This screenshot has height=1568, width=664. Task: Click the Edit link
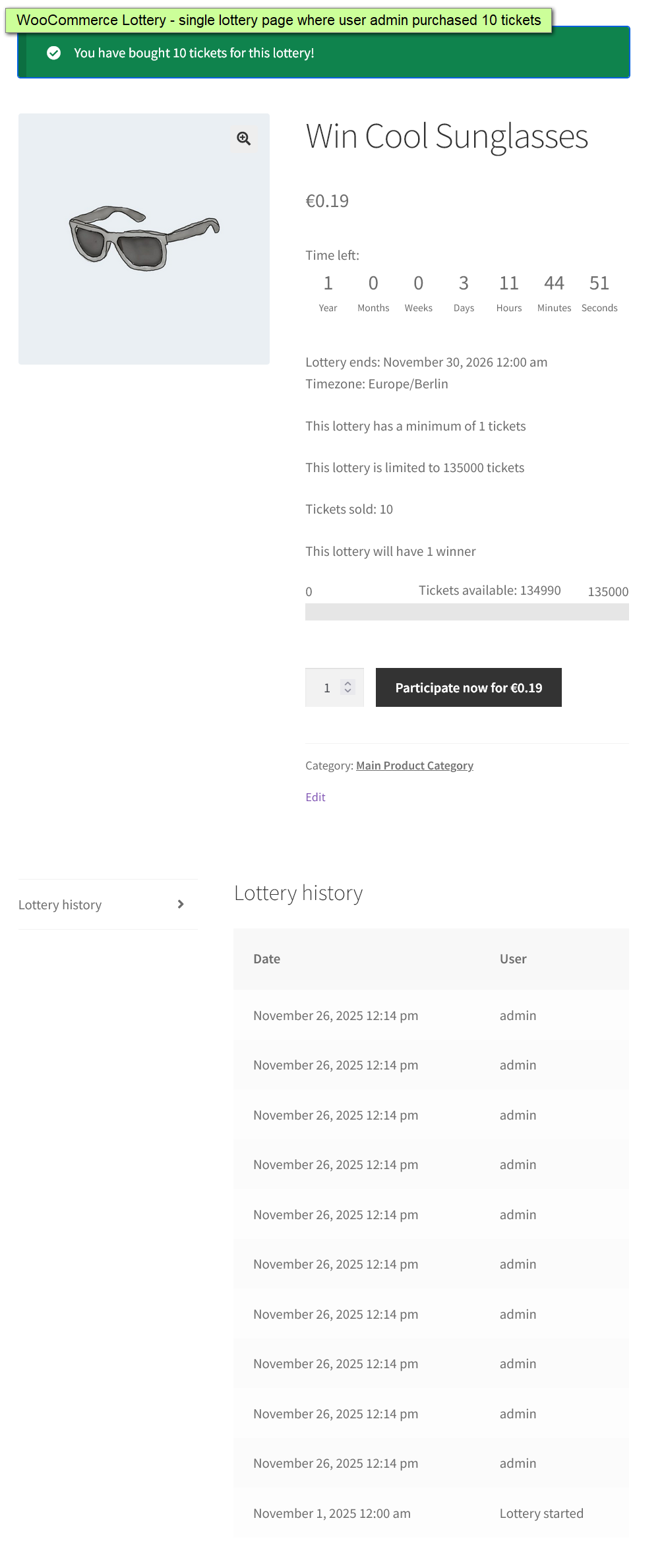point(315,797)
